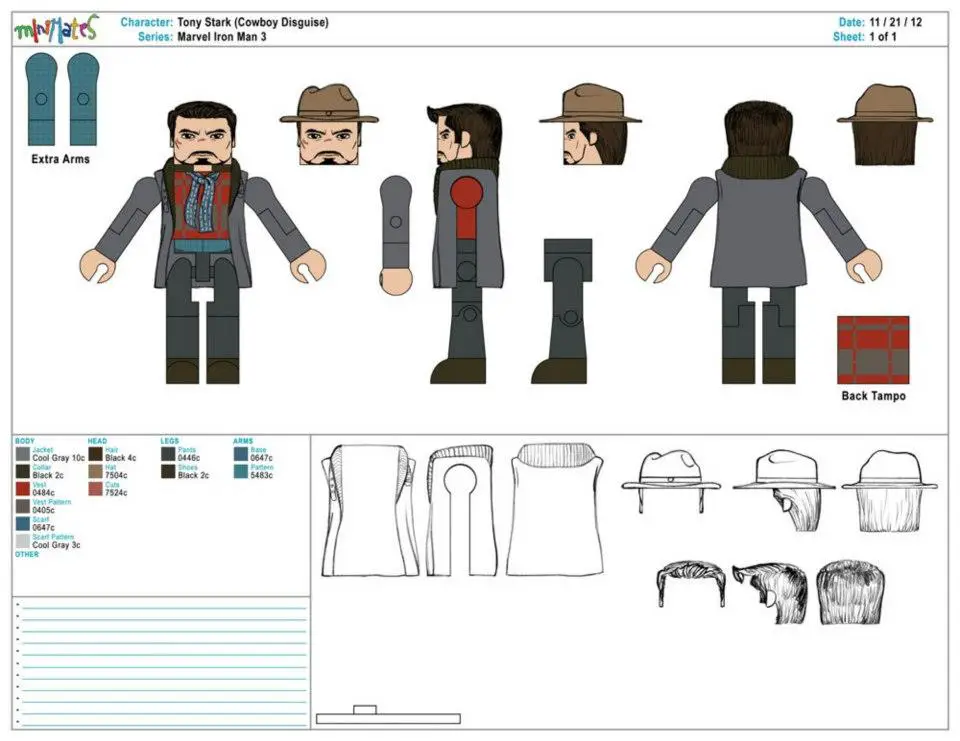Click the 'Marvel Iron Man 3' series text
The image size is (960, 741).
point(222,37)
